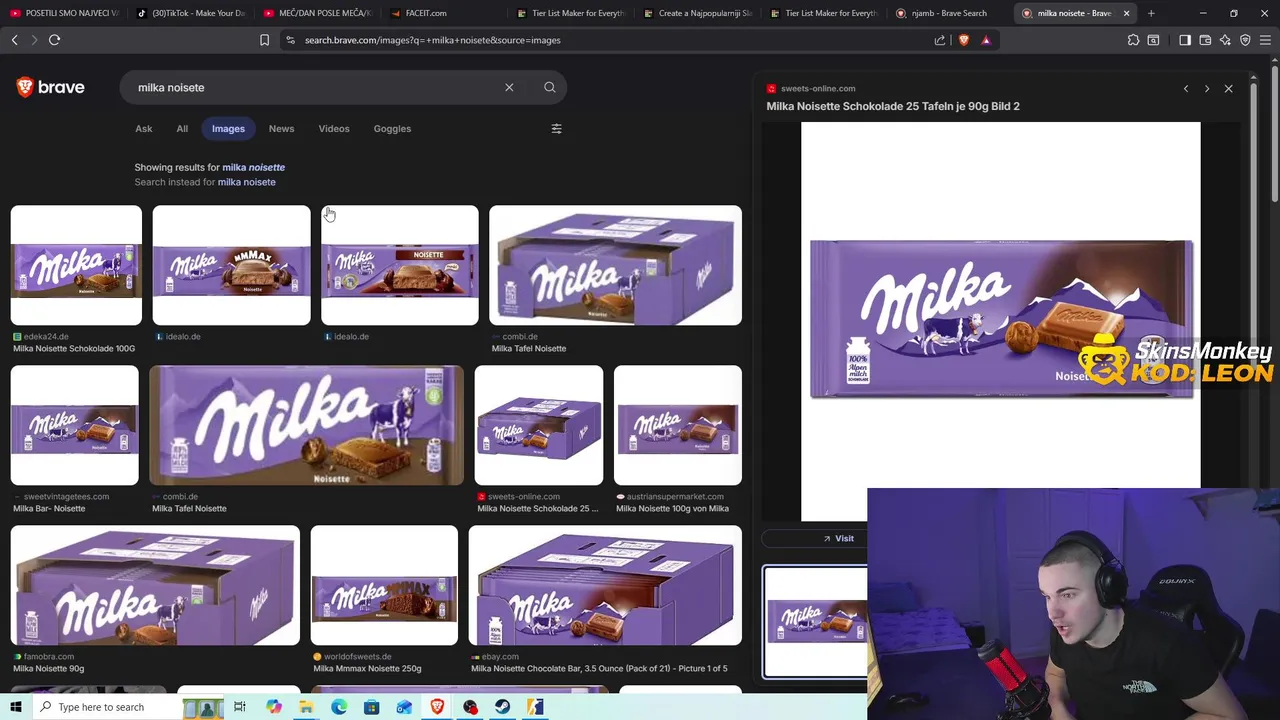The height and width of the screenshot is (720, 1280).
Task: Switch to the njamb - Brave Search tab
Action: click(x=950, y=13)
